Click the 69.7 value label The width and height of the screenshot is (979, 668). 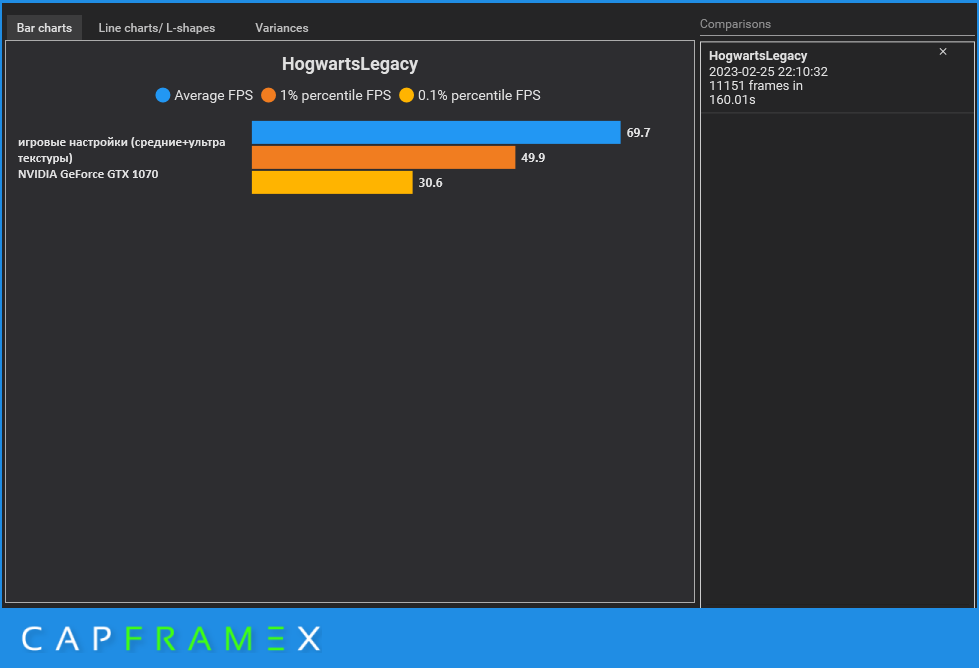[x=638, y=132]
